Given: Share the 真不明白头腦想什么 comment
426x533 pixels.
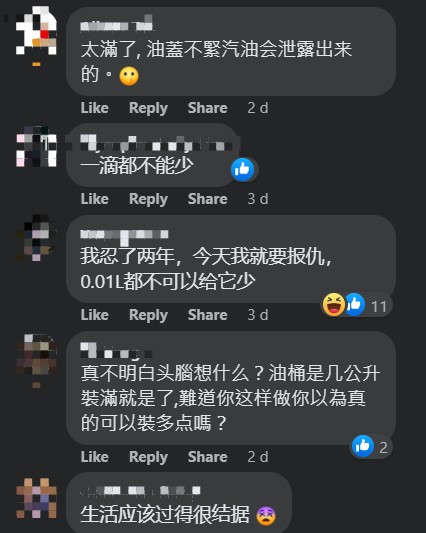Looking at the screenshot, I should coord(207,457).
